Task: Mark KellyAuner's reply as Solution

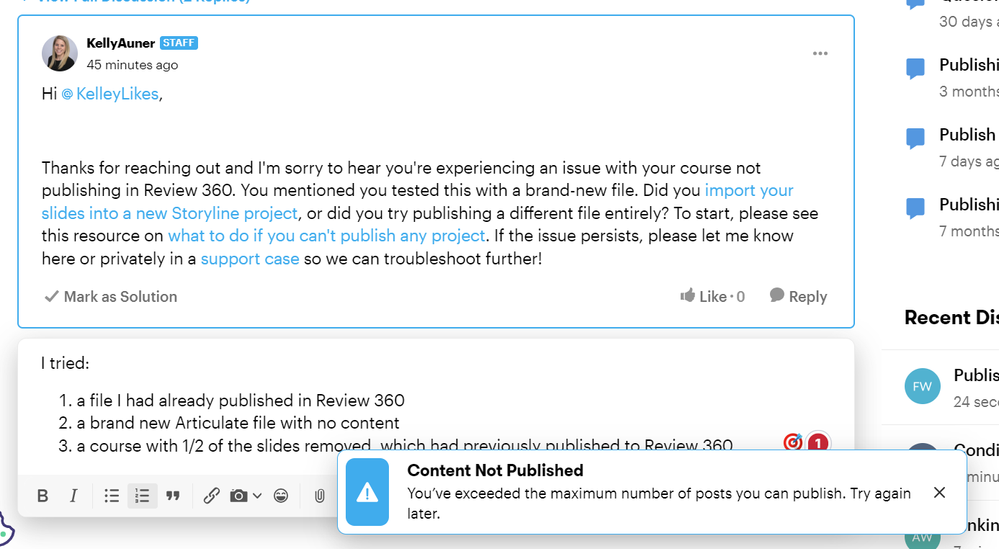Action: (x=111, y=296)
